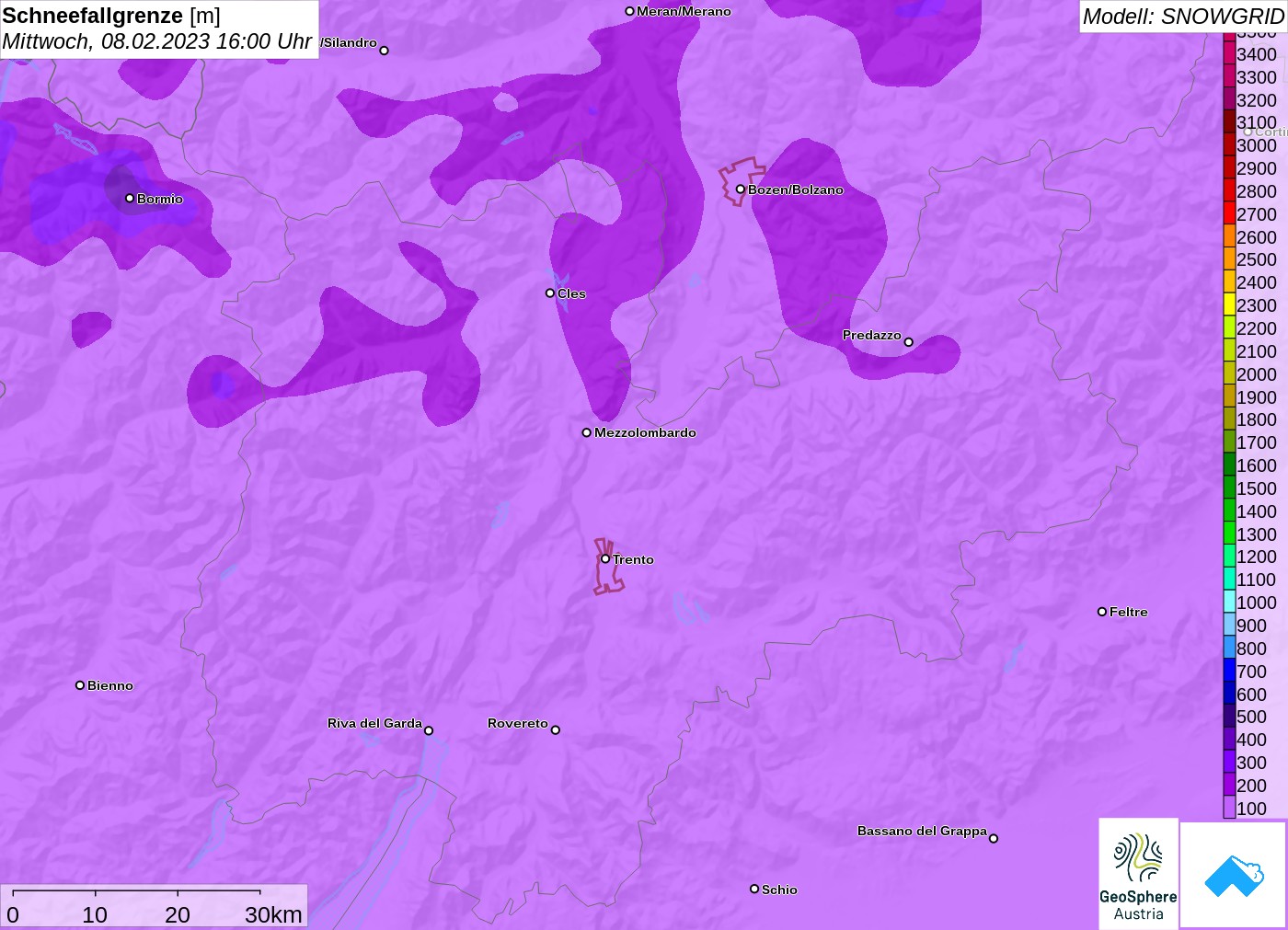This screenshot has height=930, width=1288.
Task: Click the Cles town marker
Action: 550,293
